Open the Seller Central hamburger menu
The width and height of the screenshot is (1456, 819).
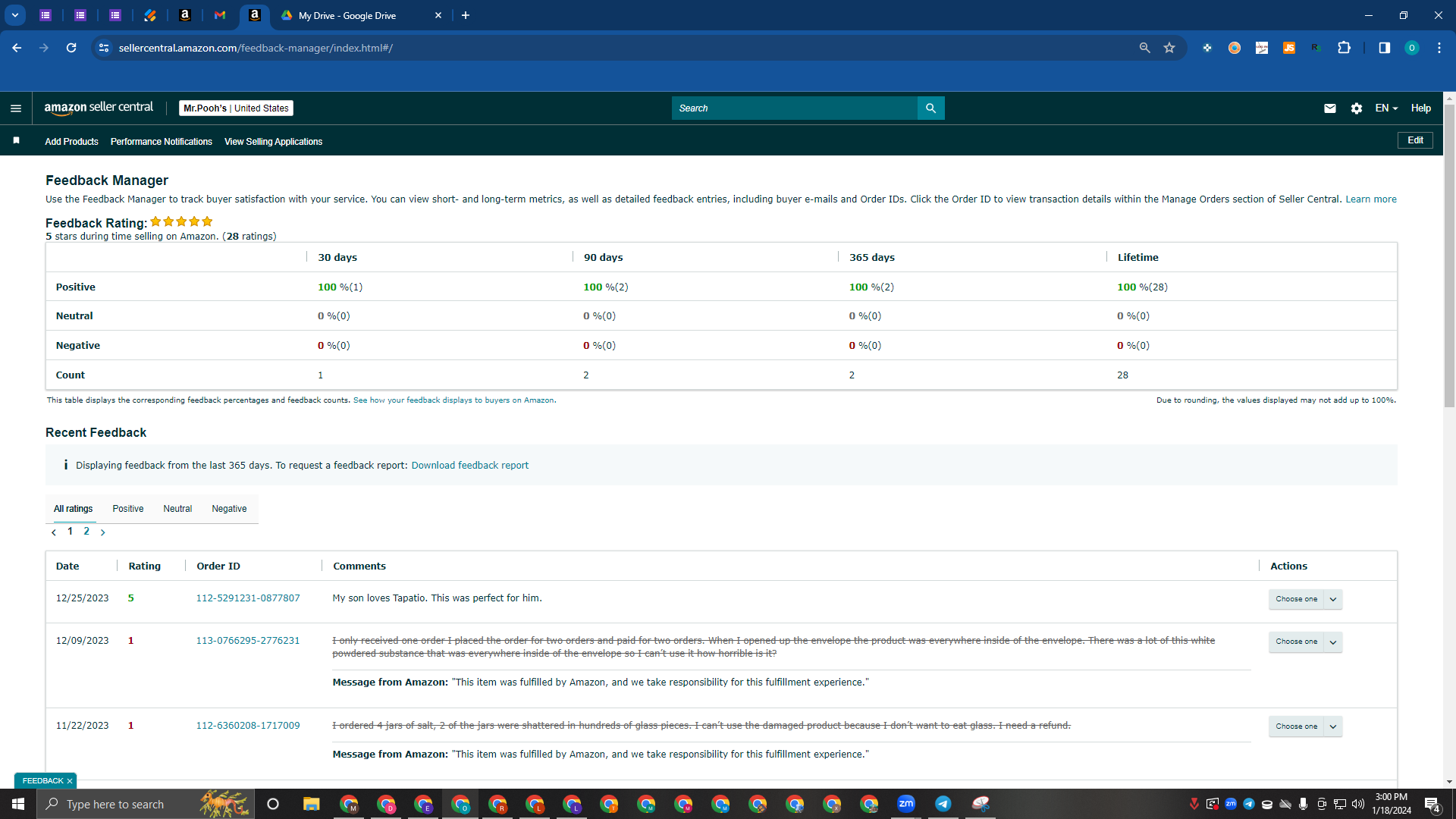tap(16, 108)
